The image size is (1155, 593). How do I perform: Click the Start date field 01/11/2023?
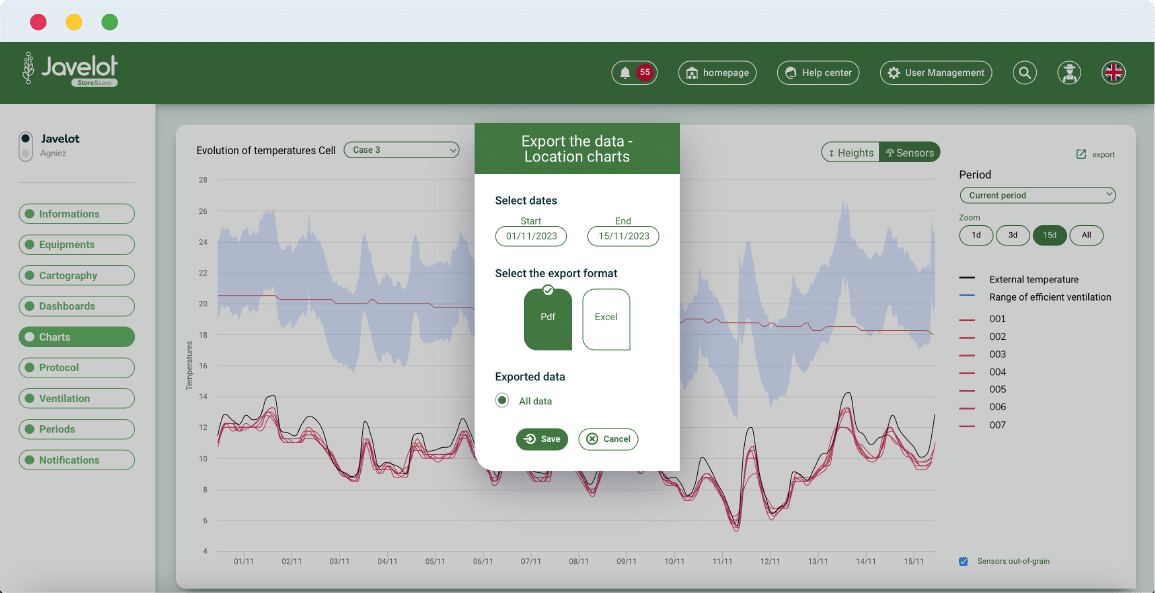[x=531, y=236]
